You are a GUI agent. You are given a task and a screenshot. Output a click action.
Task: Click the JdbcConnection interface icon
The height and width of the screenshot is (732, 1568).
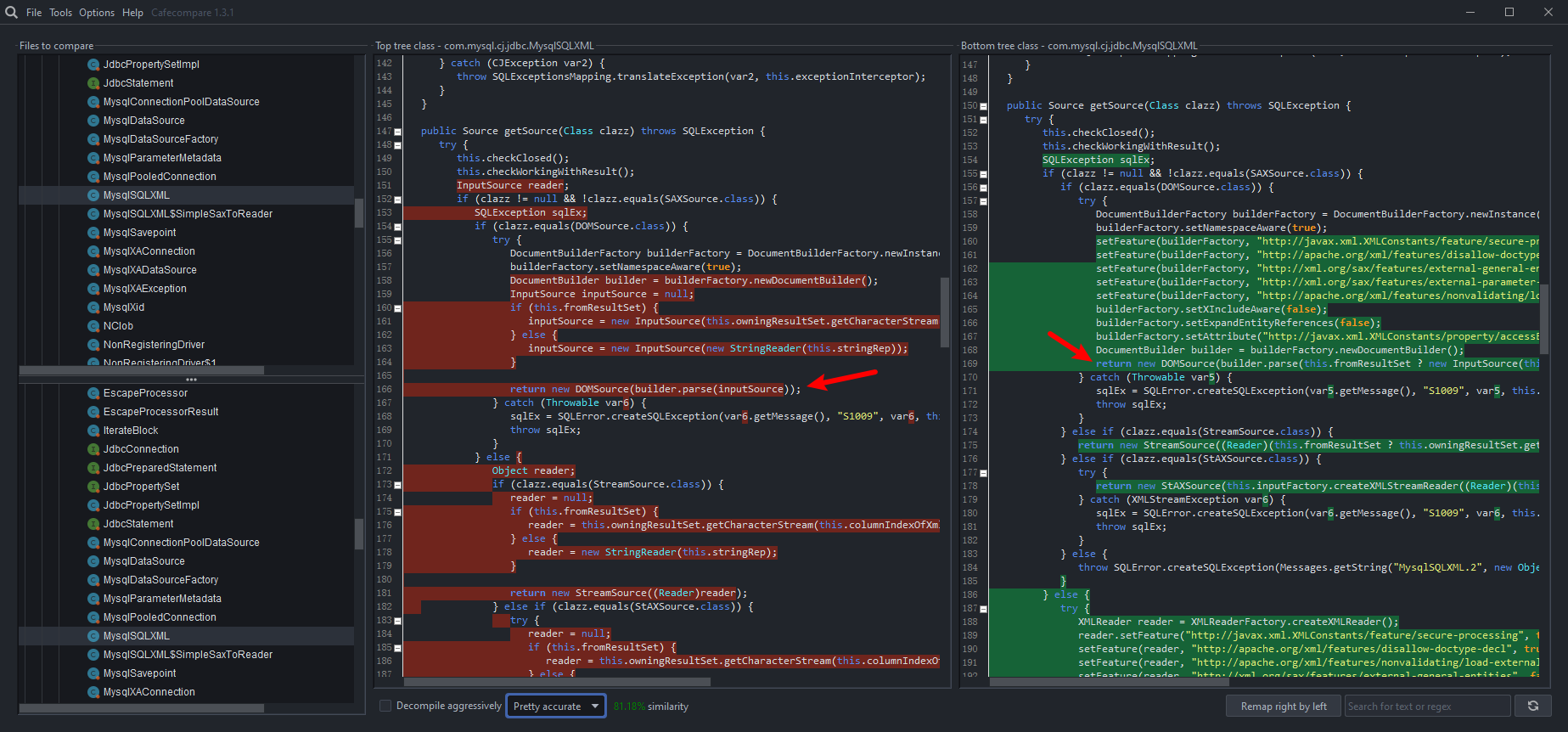point(93,449)
